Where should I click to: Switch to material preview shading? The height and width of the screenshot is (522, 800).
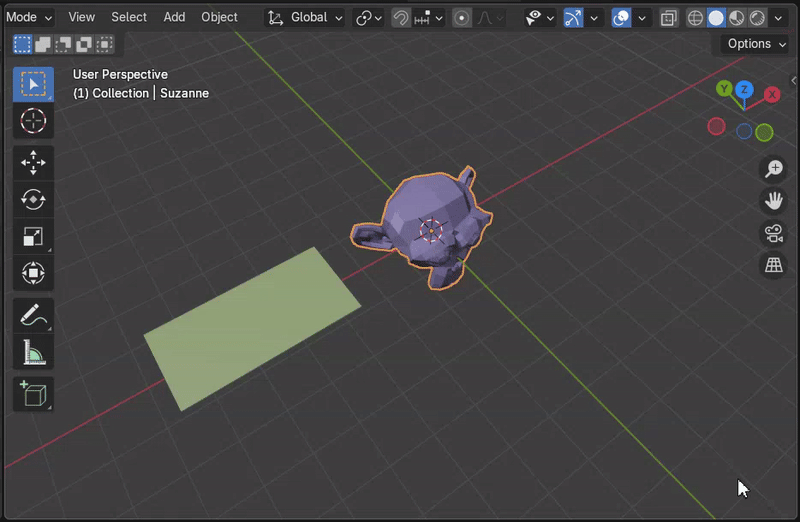click(736, 18)
